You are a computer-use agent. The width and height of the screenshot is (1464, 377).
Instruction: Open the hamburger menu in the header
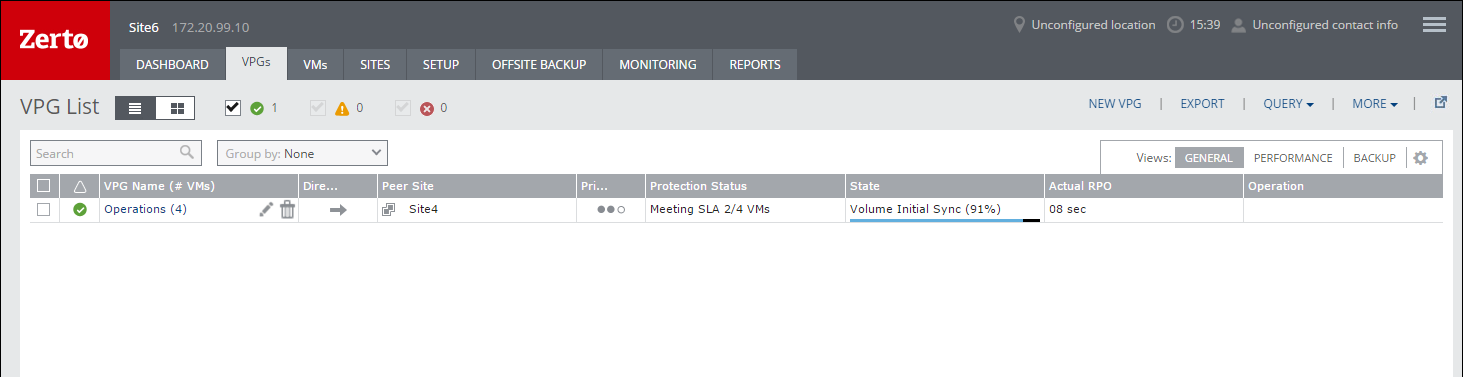pyautogui.click(x=1434, y=25)
